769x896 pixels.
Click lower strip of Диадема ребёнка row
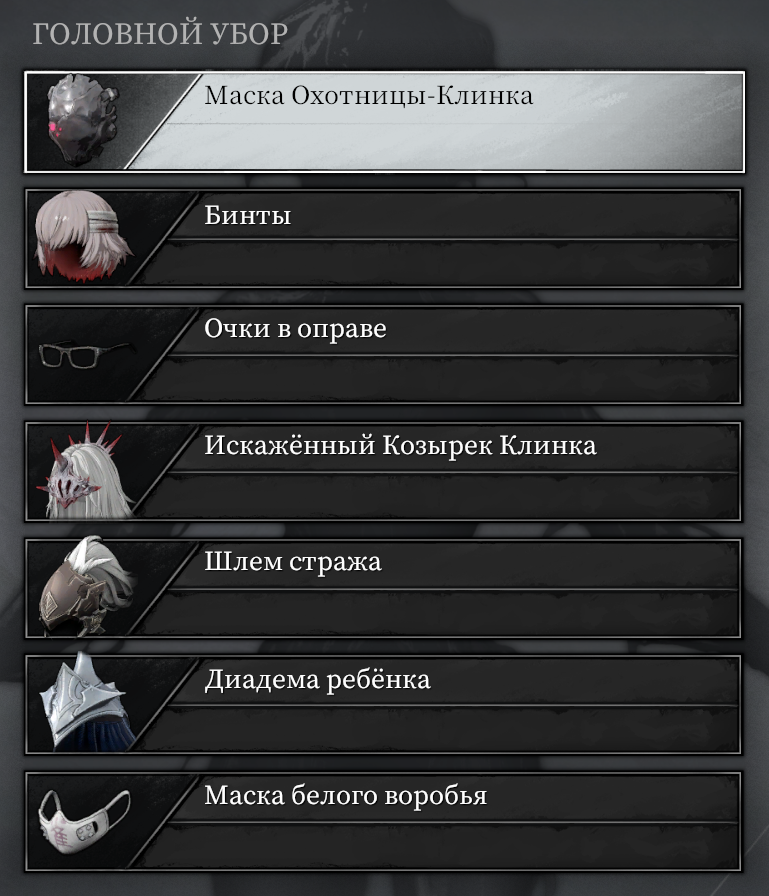(x=440, y=729)
